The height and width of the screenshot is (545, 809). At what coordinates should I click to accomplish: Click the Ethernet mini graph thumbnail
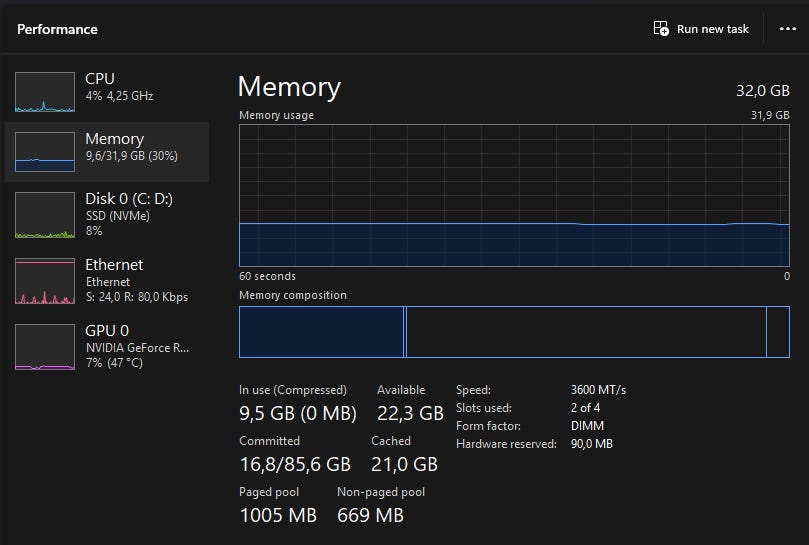pos(45,281)
